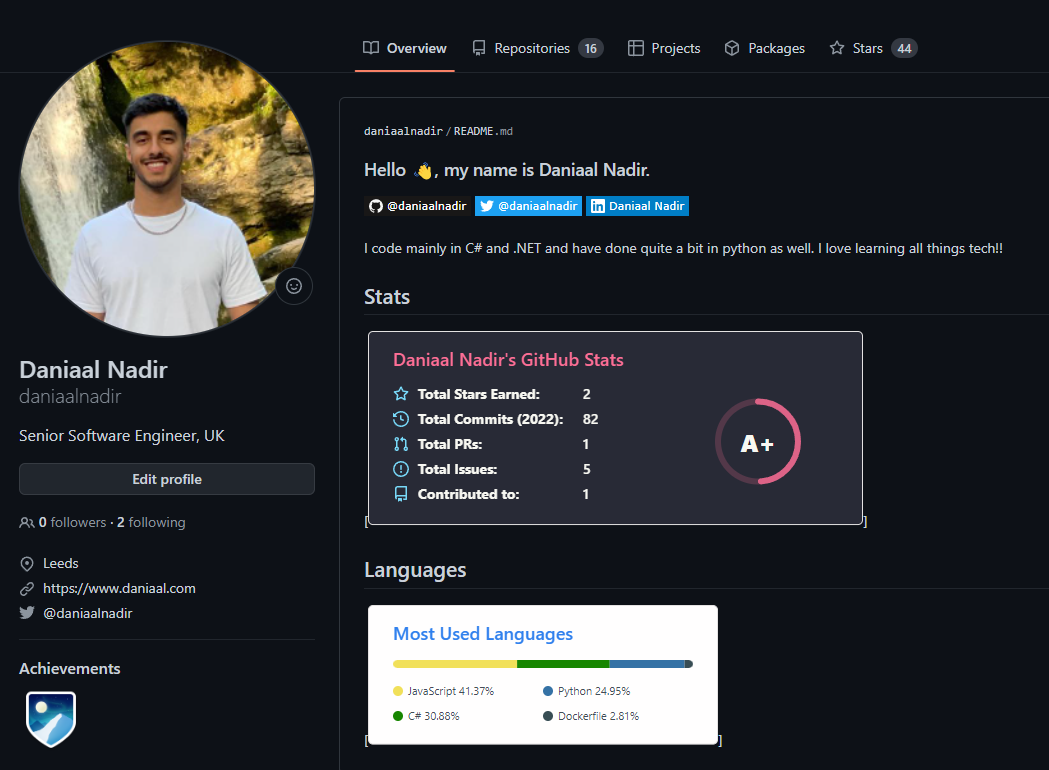Click the Twitter @daniaalnadir follow badge
Screen dimensions: 1049x770
[x=528, y=206]
